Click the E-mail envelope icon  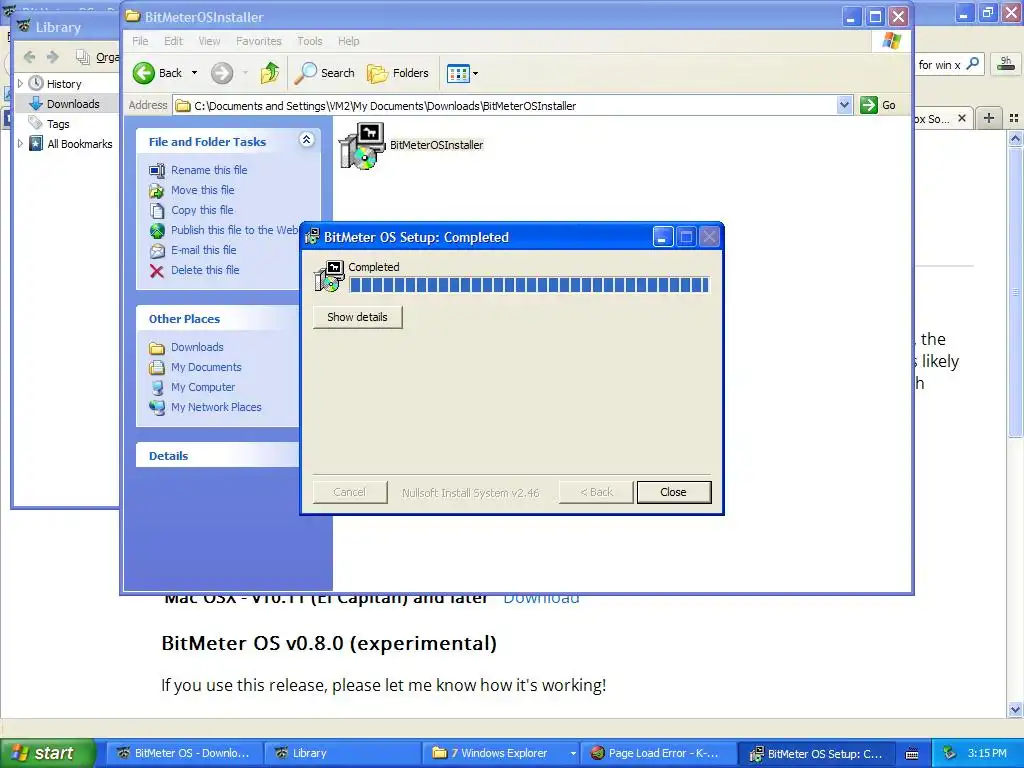coord(157,251)
